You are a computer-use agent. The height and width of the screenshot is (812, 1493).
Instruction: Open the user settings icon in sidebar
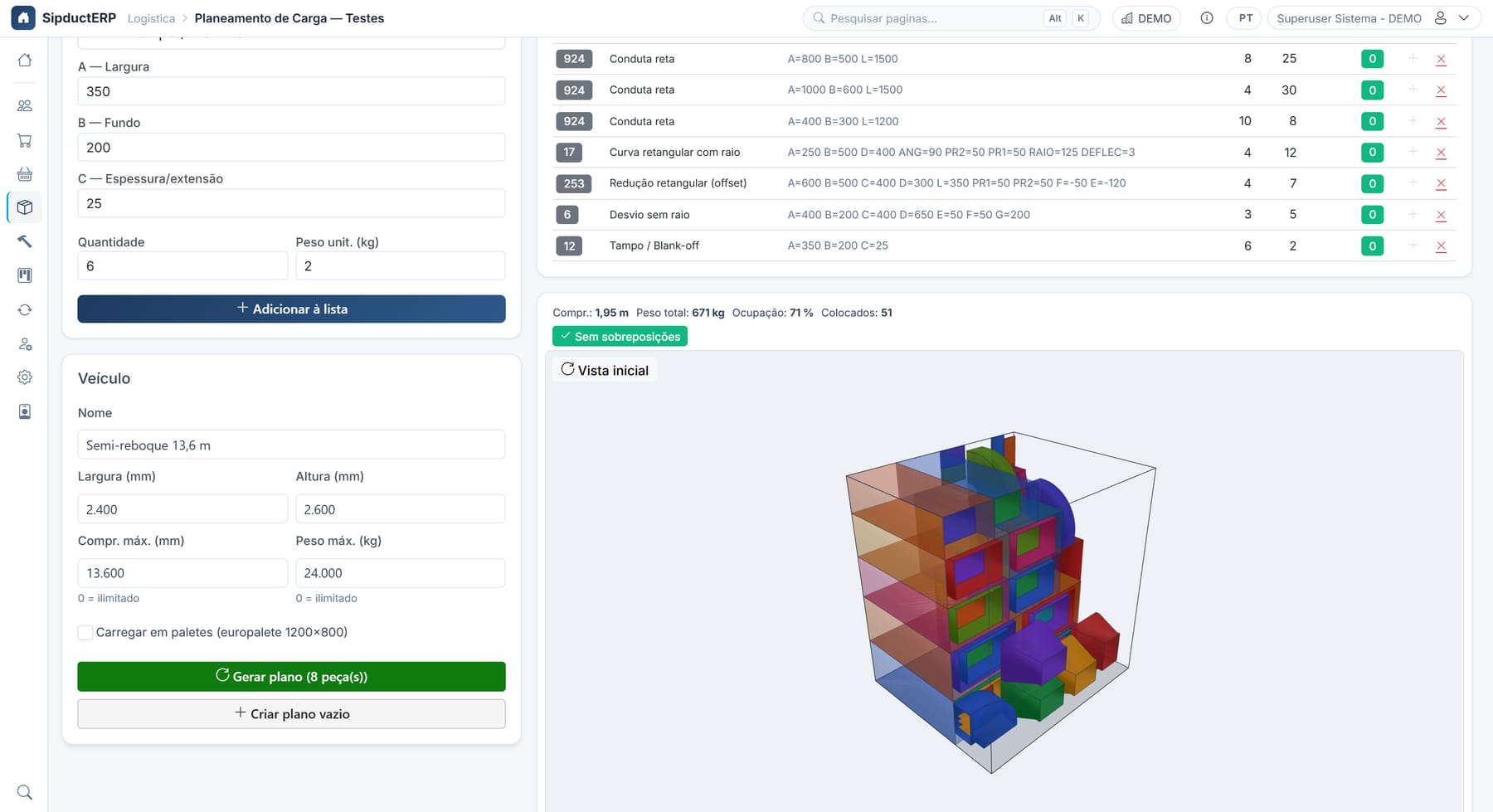25,343
